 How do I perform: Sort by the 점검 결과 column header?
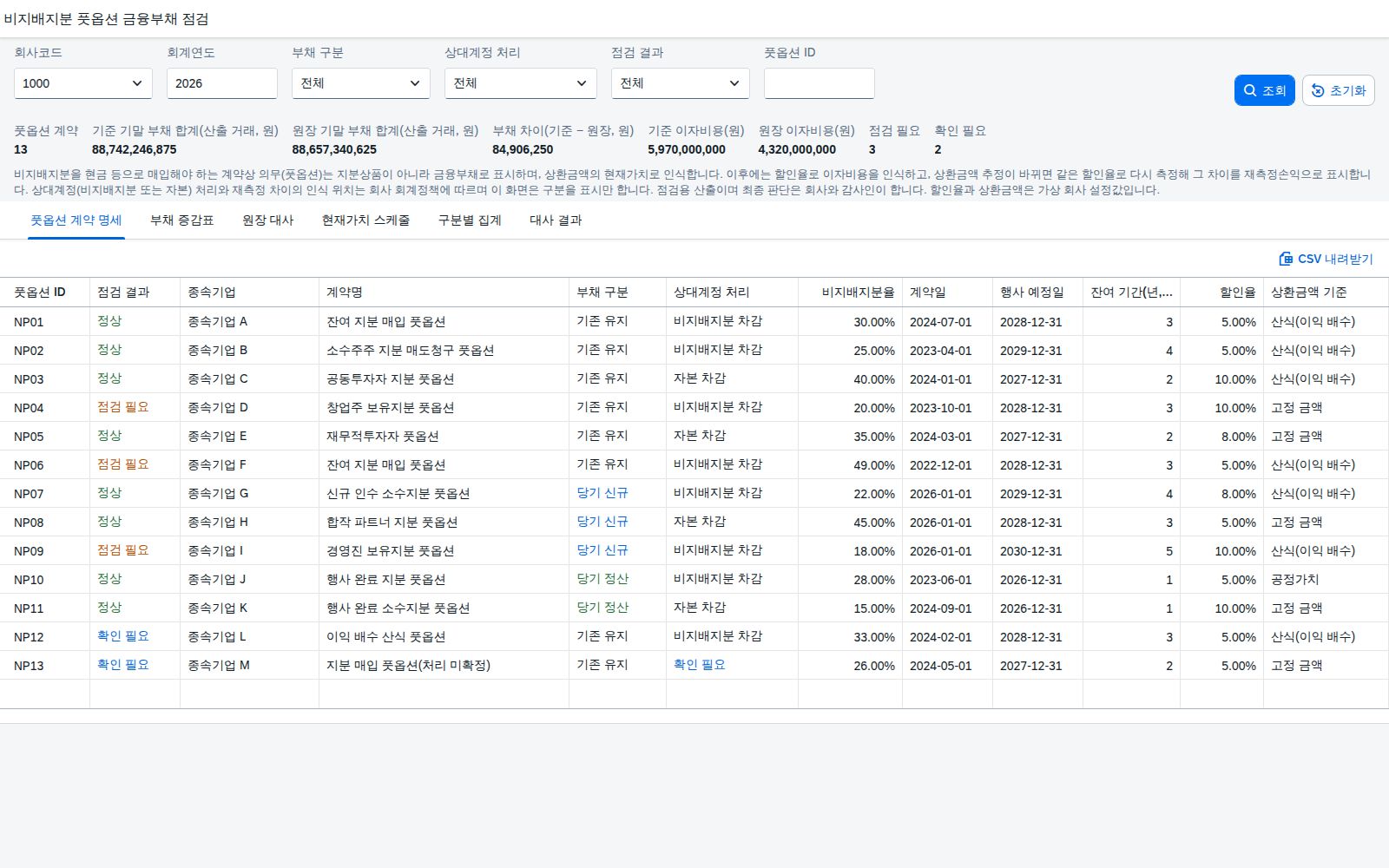click(x=135, y=293)
